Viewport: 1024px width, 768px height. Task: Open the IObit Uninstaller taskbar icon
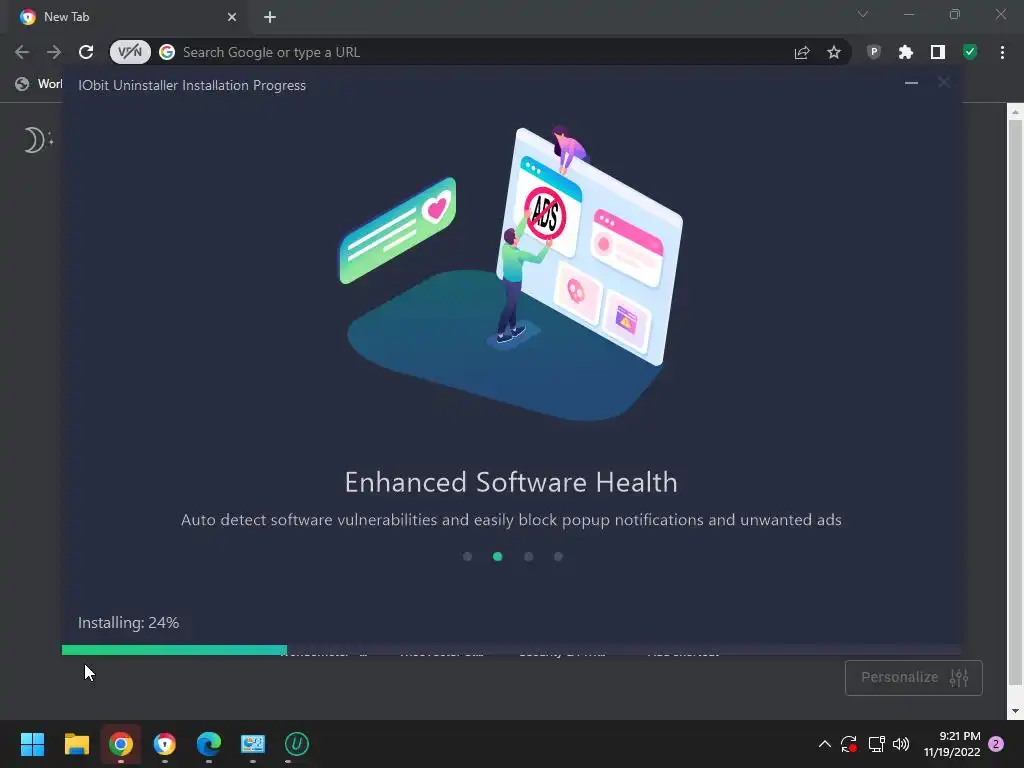(296, 744)
